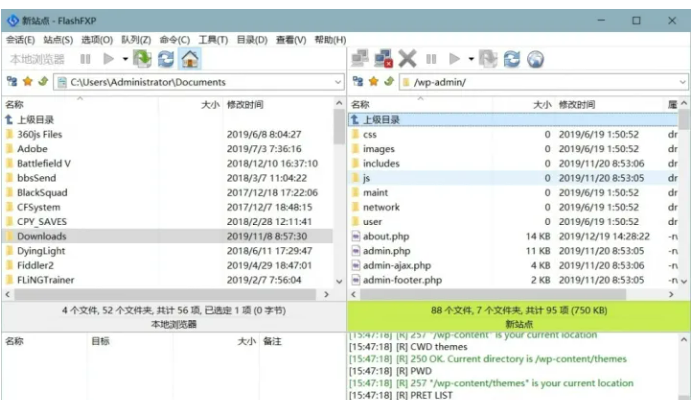Open the dropdown arrow next to local play

[x=125, y=59]
